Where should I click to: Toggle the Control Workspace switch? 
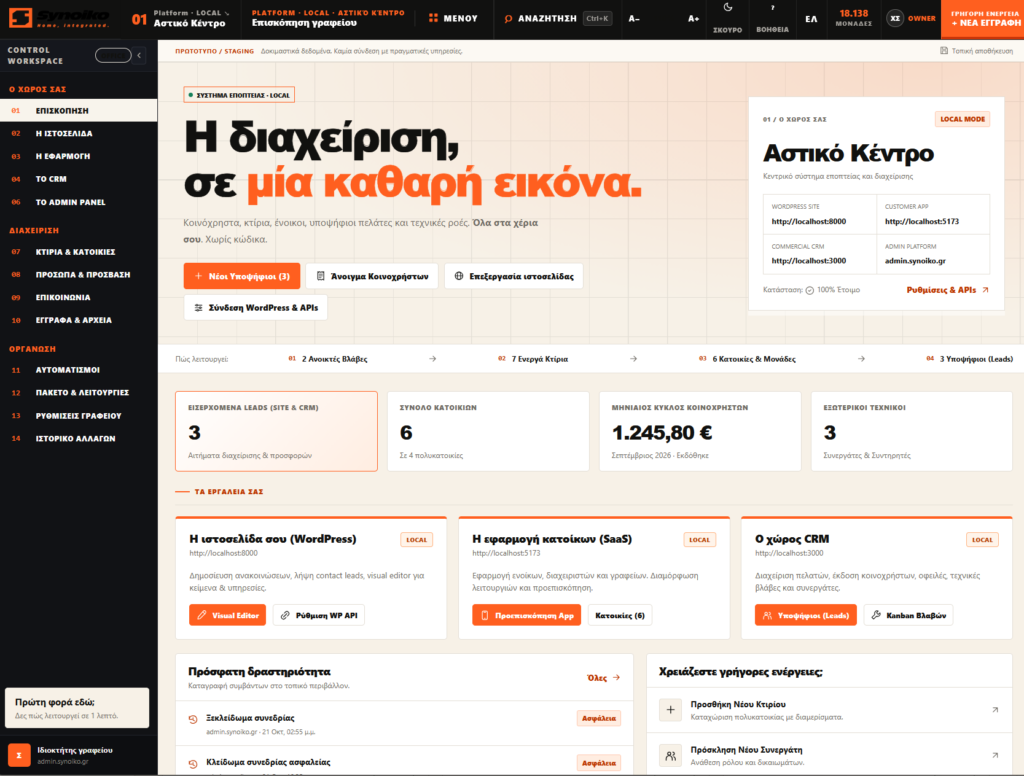pos(113,56)
